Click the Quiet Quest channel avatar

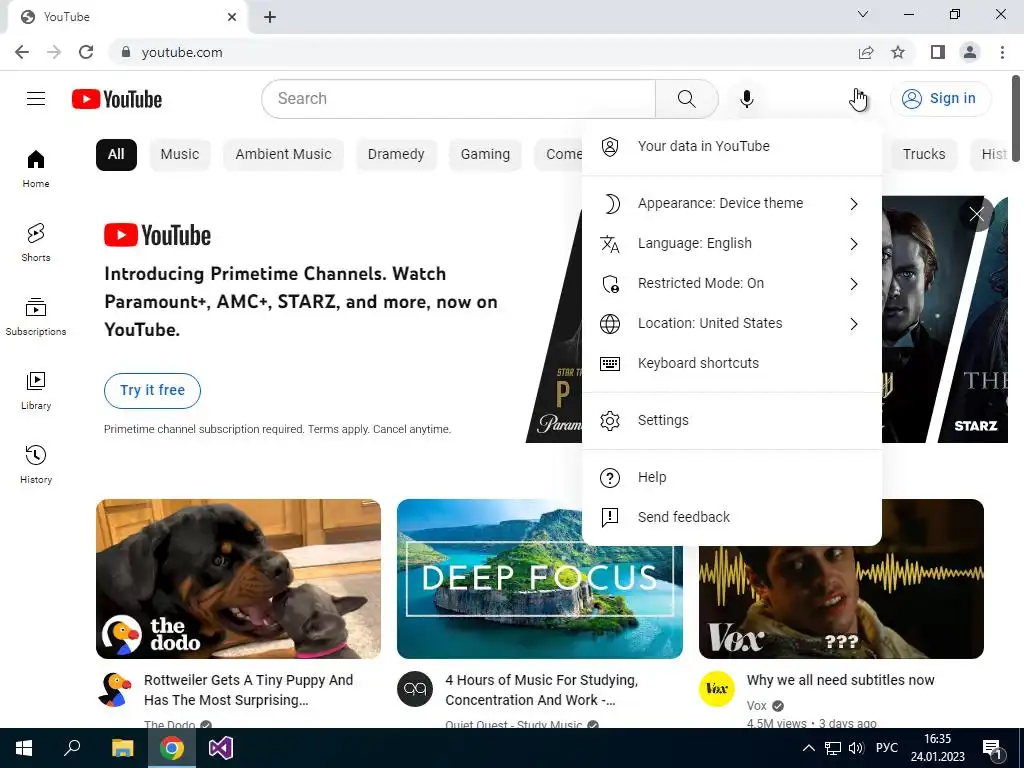coord(415,689)
